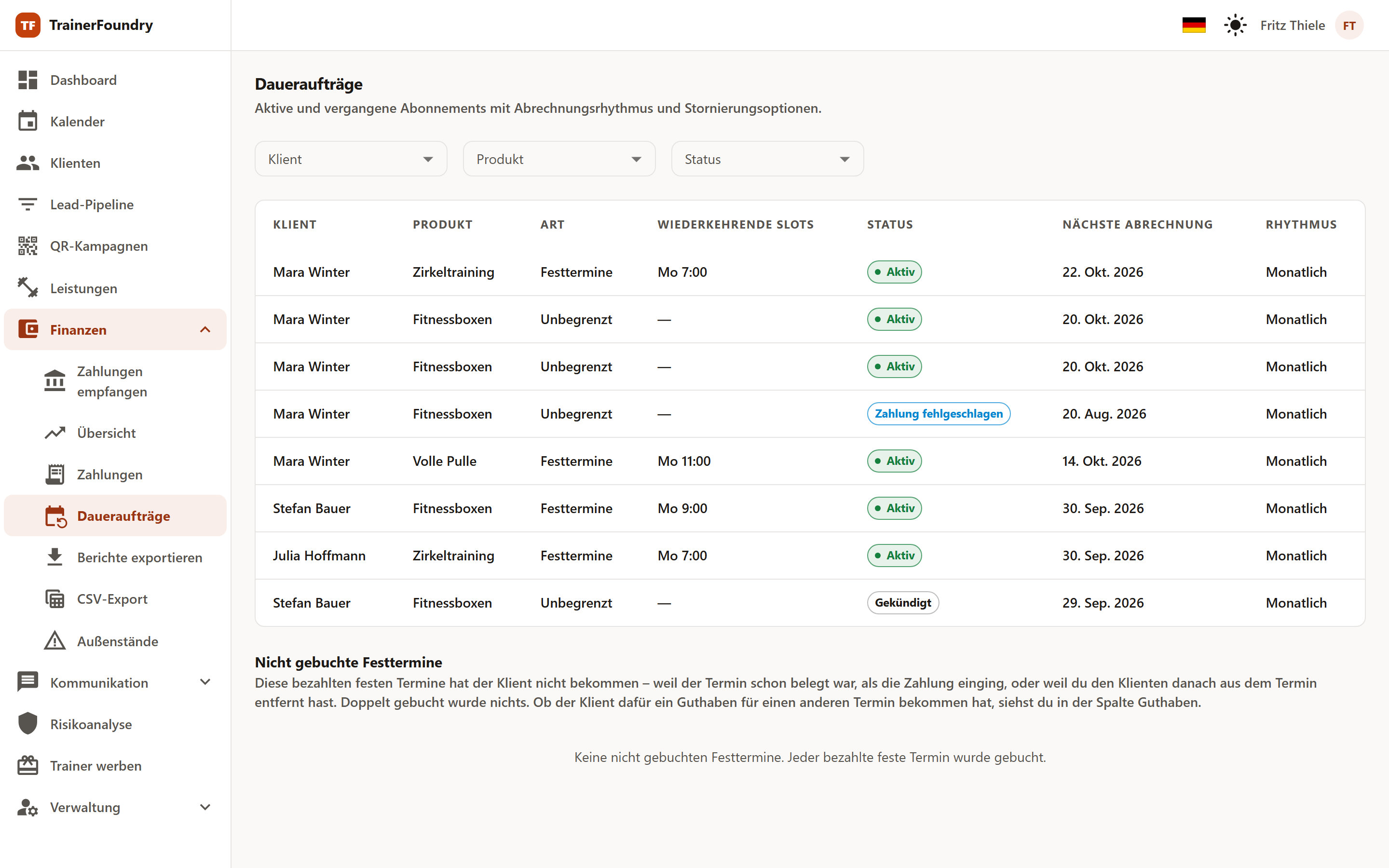The height and width of the screenshot is (868, 1389).
Task: Expand the Kommunikation section chevron
Action: point(205,682)
